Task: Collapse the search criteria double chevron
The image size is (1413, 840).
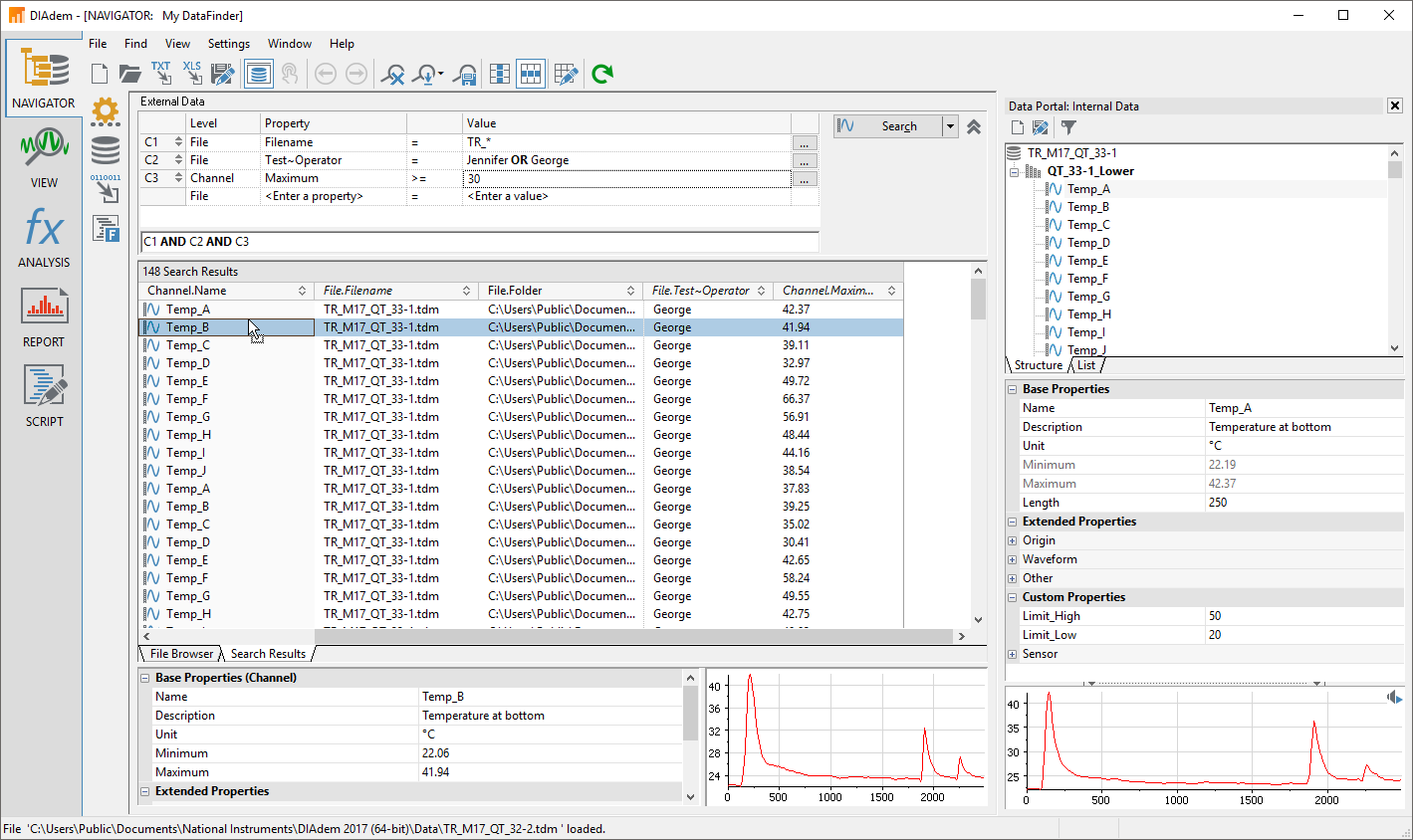Action: tap(974, 126)
